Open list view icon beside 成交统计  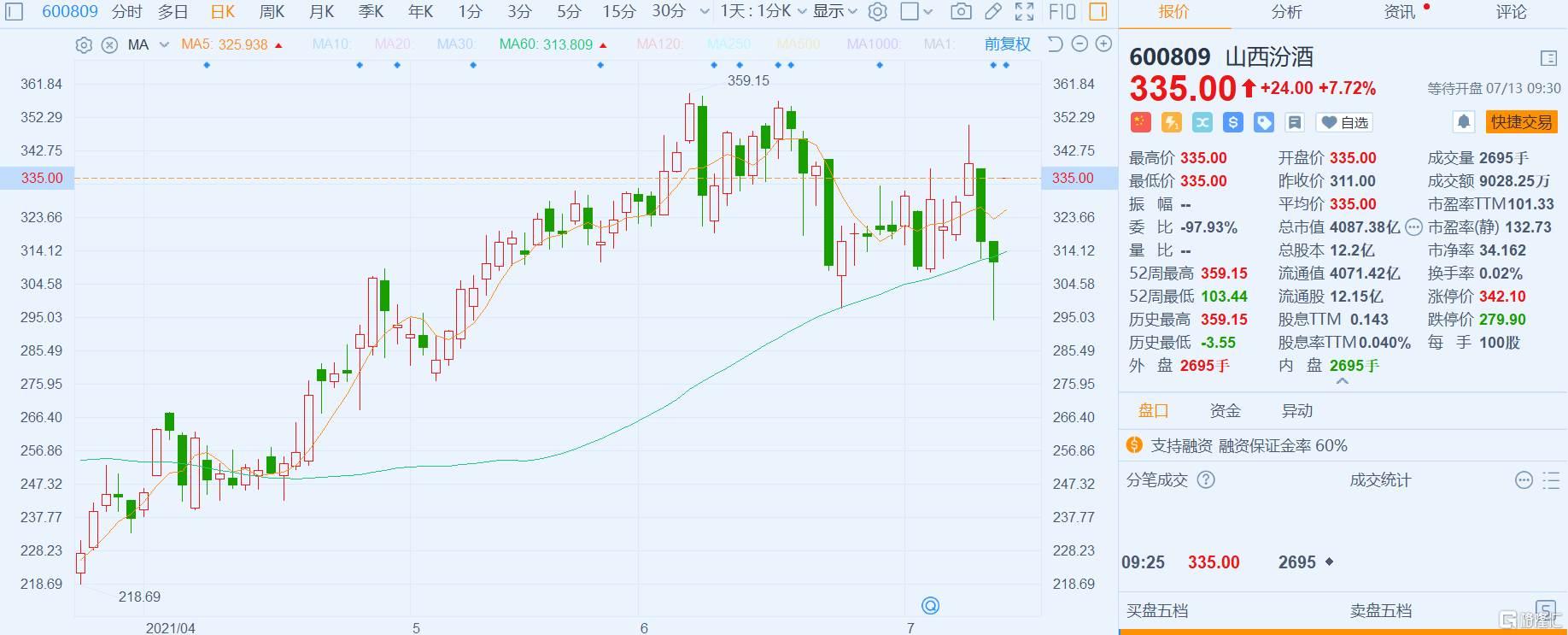click(1551, 479)
